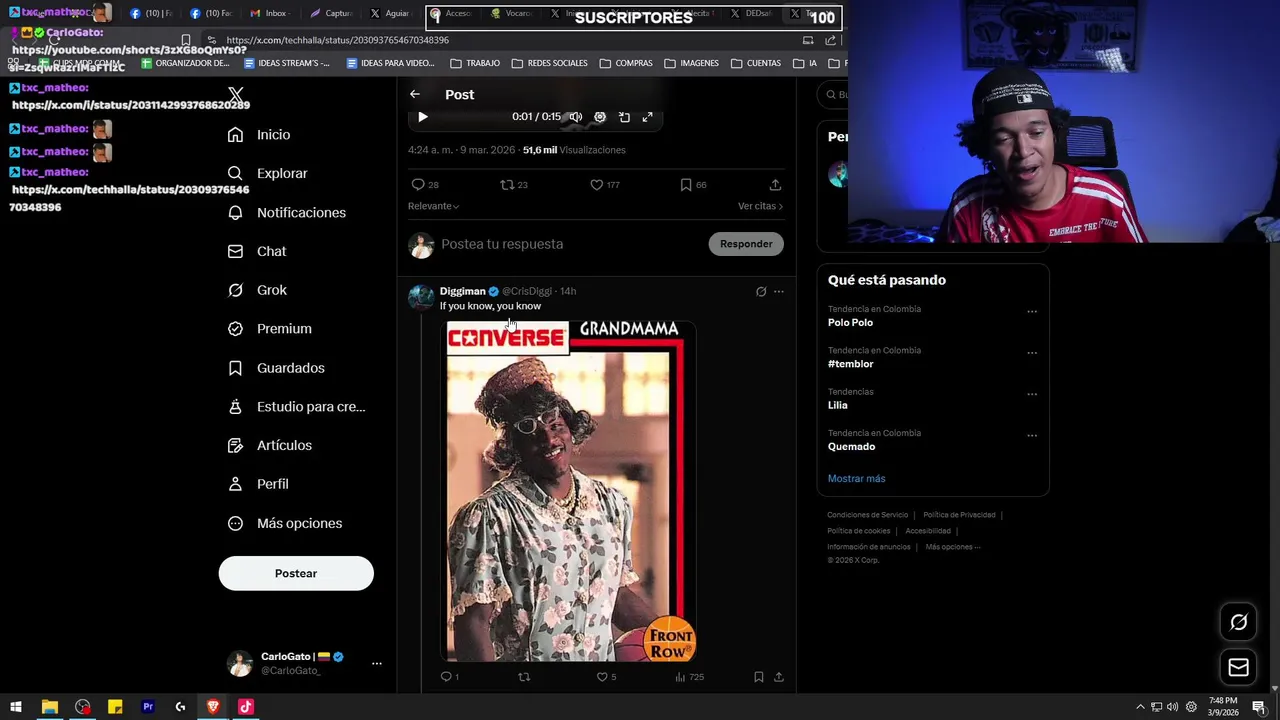Open CarloGato account options ellipsis
Viewport: 1280px width, 720px height.
[x=377, y=663]
